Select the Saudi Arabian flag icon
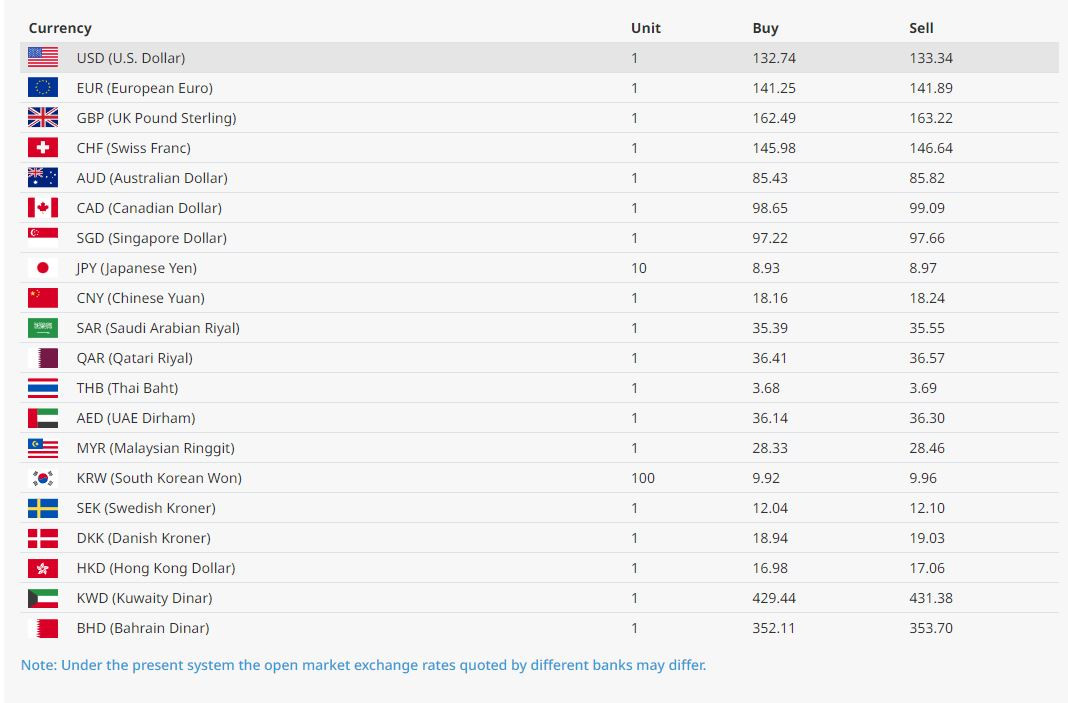The height and width of the screenshot is (703, 1068). click(x=43, y=328)
